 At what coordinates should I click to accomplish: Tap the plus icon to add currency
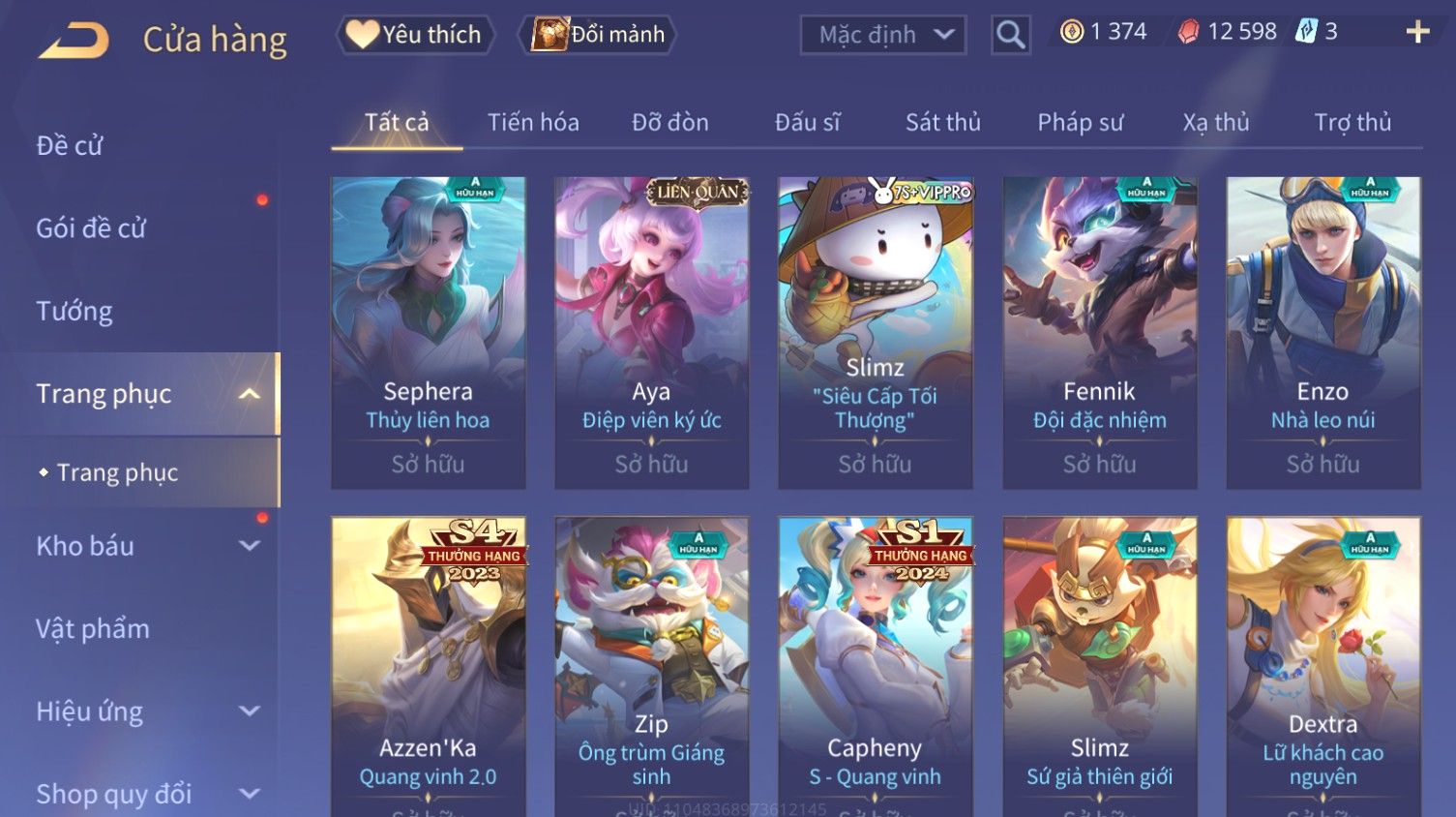(x=1417, y=32)
